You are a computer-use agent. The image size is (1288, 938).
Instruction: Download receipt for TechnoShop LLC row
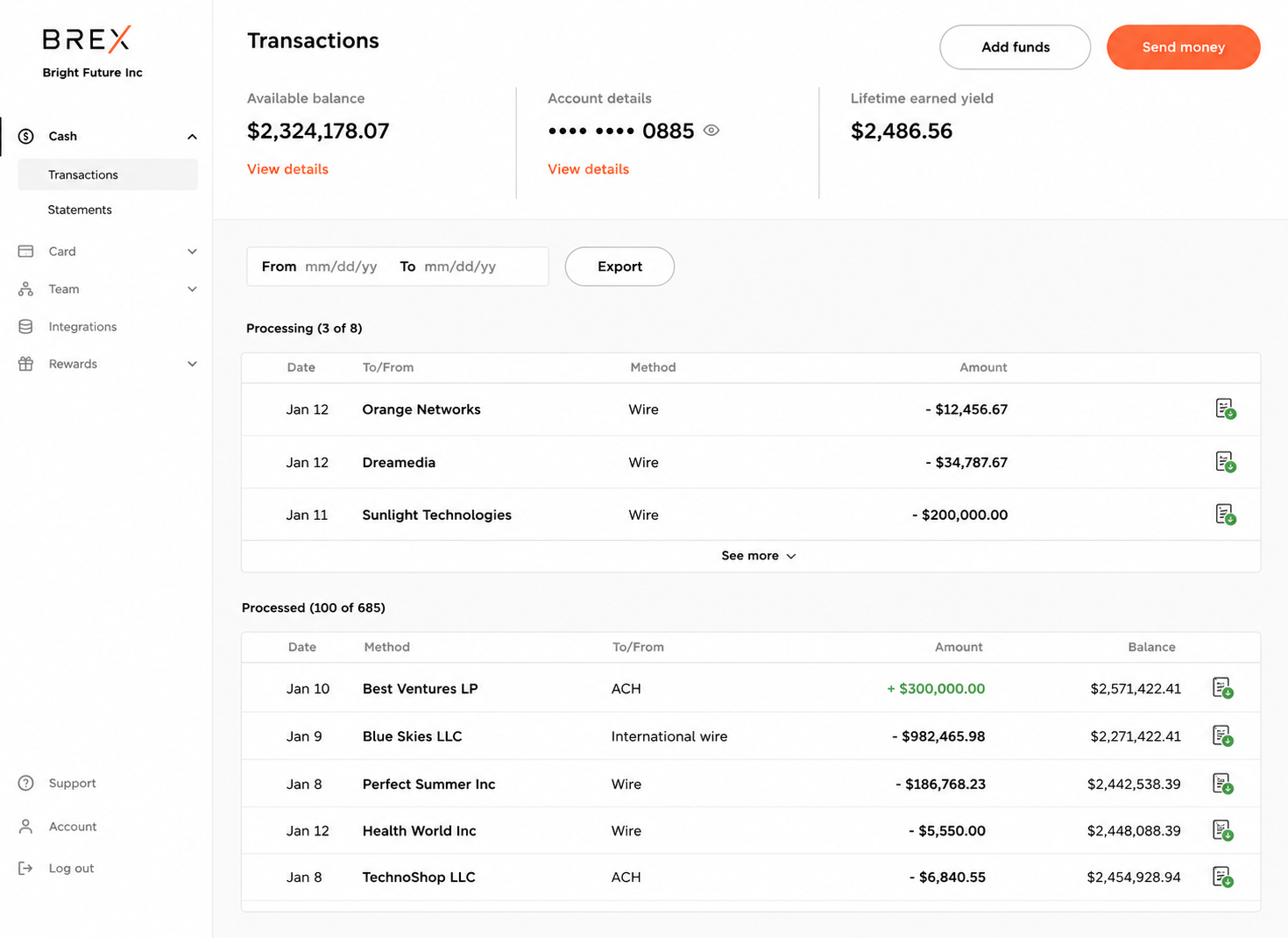(x=1223, y=877)
